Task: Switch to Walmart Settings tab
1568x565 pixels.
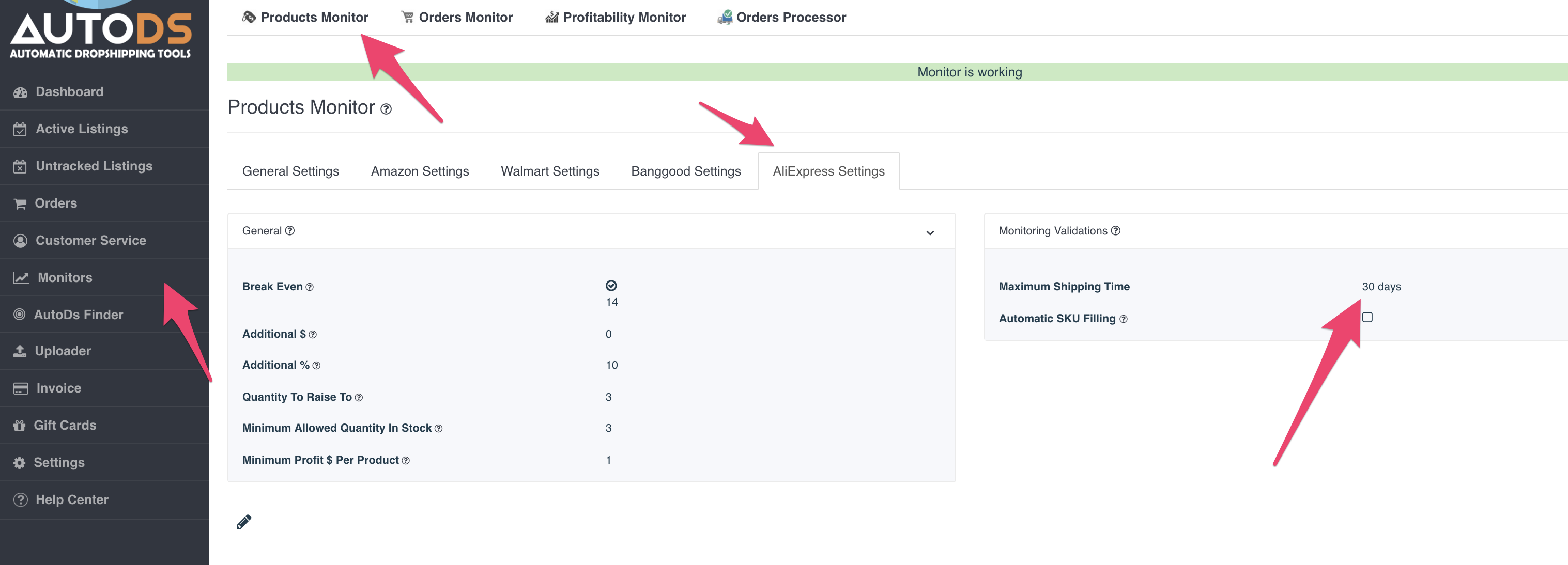Action: tap(550, 171)
